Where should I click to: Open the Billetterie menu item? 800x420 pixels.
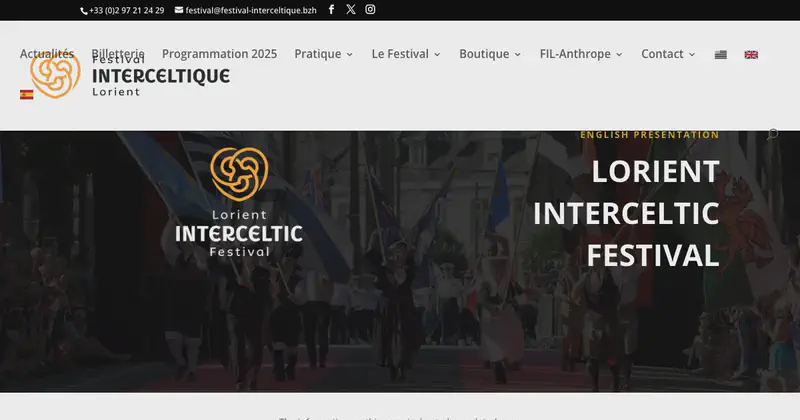118,54
